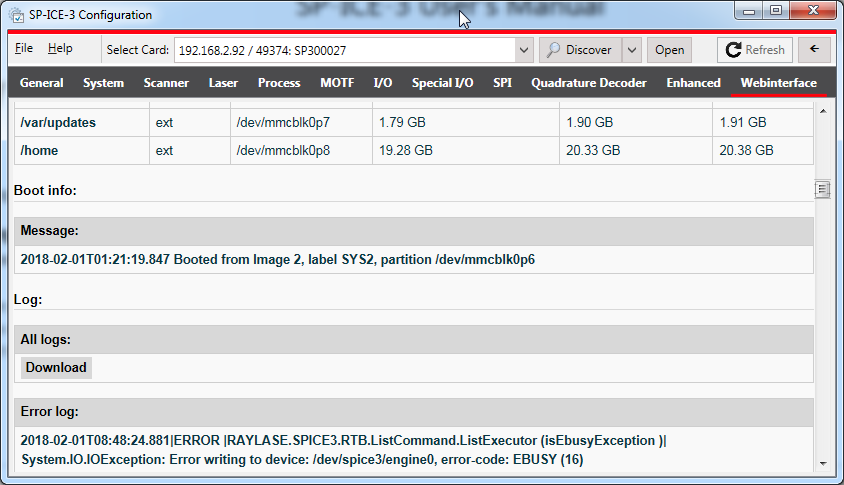Select the Webinterface tab
The height and width of the screenshot is (485, 844).
coord(778,83)
